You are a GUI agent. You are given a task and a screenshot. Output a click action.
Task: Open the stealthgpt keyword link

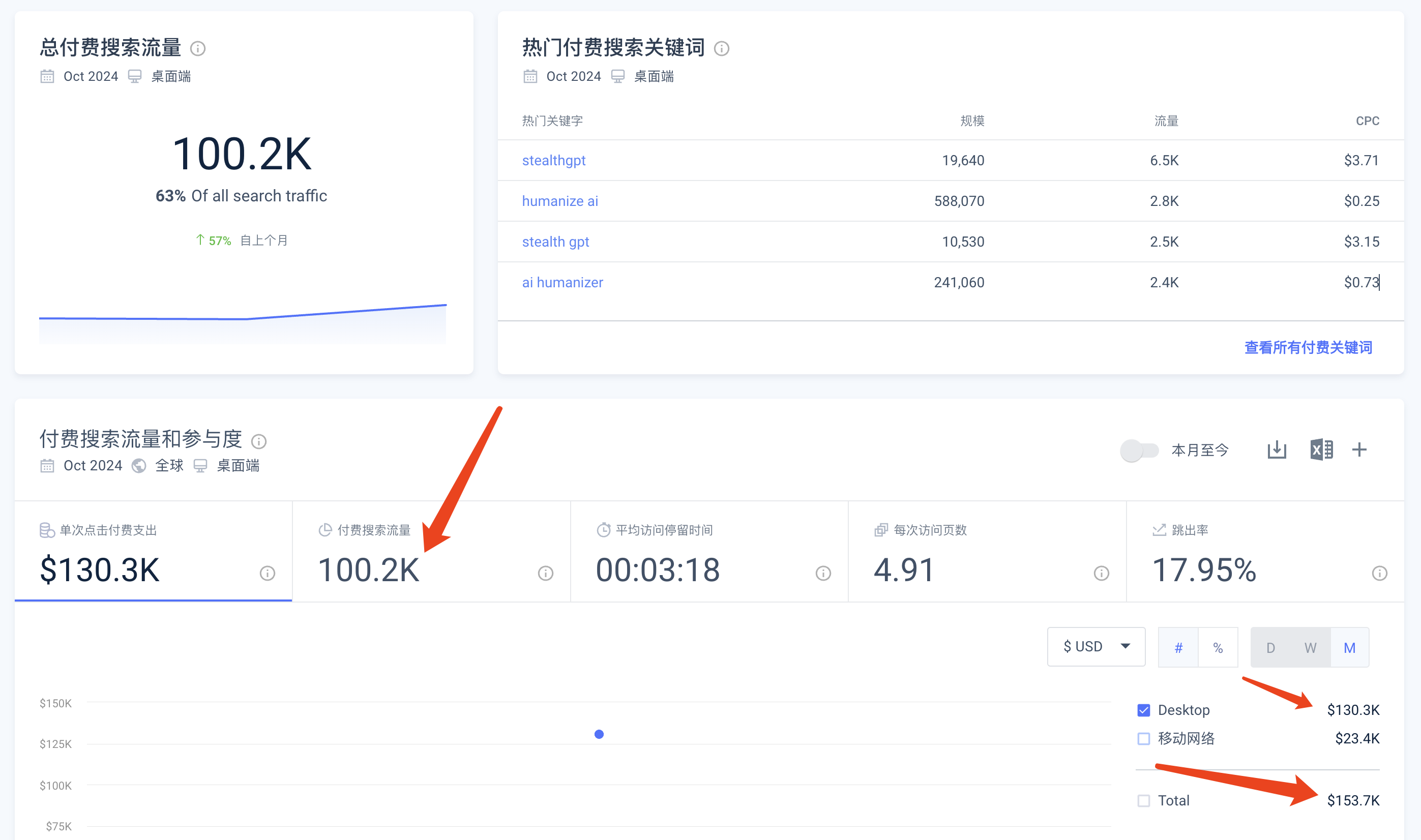click(553, 161)
